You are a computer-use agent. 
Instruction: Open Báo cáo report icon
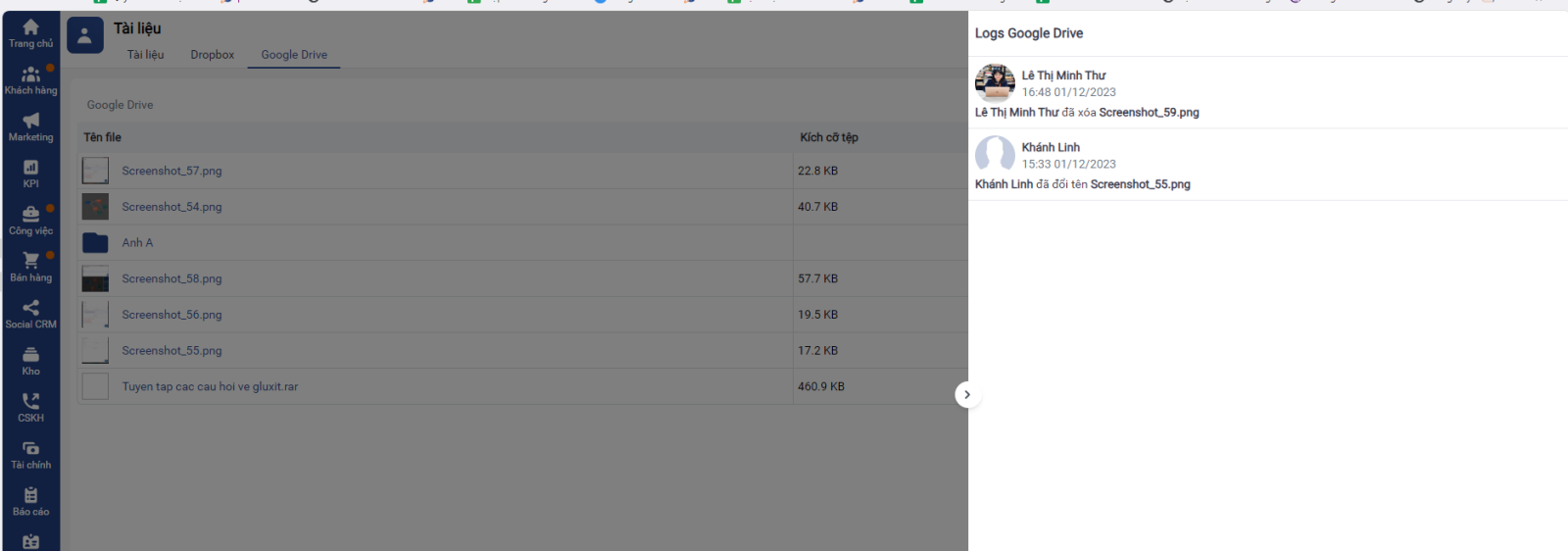click(x=30, y=495)
